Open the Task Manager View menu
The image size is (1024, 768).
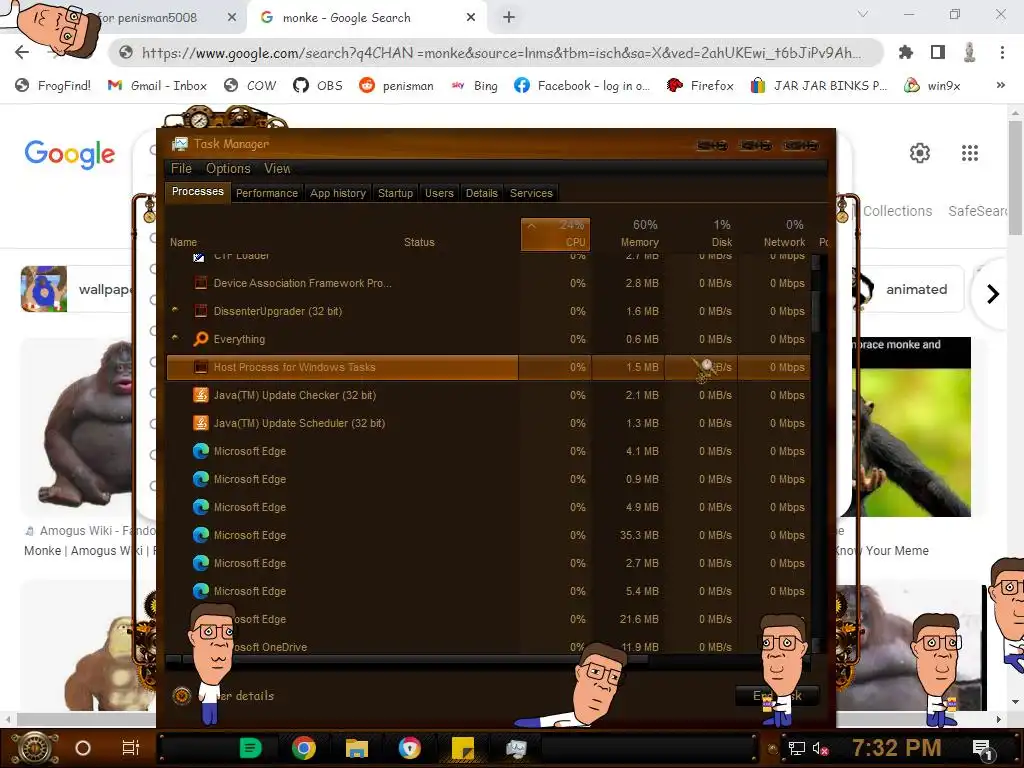277,168
